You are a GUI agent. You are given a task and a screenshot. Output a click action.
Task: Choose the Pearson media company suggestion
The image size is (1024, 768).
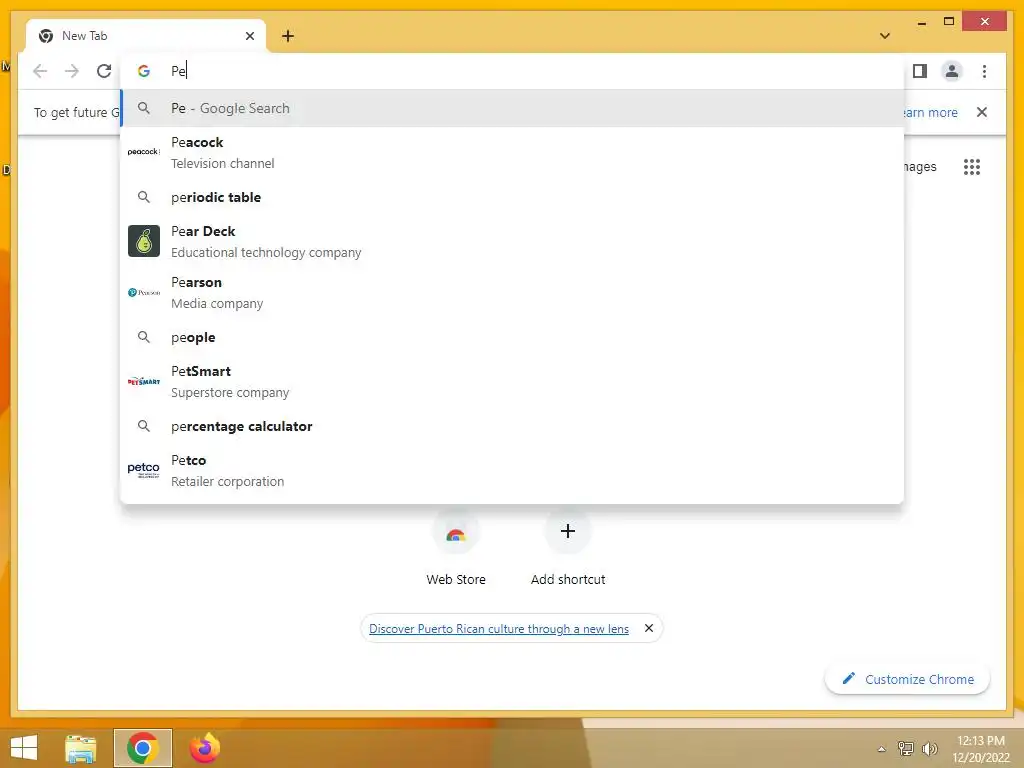[512, 293]
